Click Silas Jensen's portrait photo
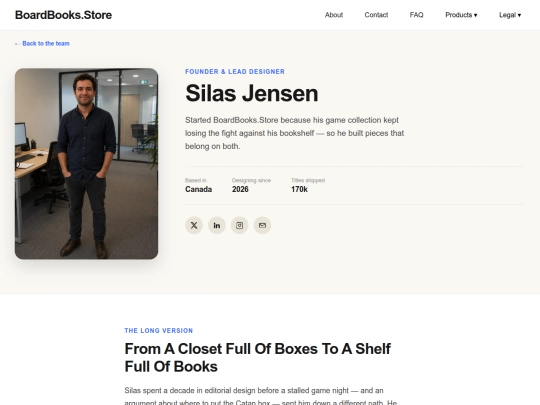Viewport: 540px width, 405px height. (86, 164)
